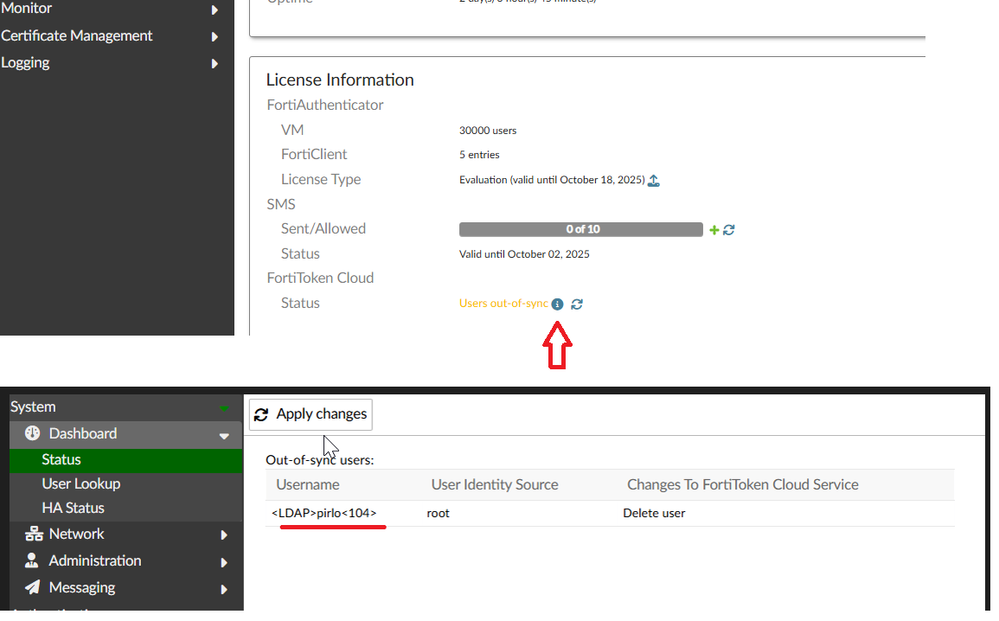Click the Changes To FortiToken Cloud Service header
The height and width of the screenshot is (621, 999).
(742, 485)
